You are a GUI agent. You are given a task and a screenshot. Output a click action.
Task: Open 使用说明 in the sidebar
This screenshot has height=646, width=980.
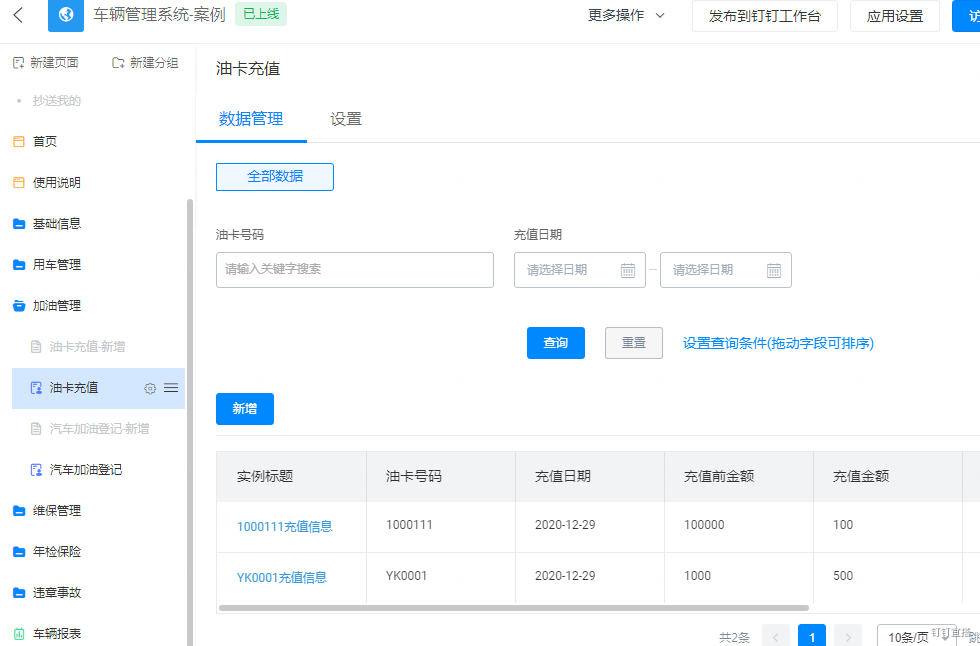pos(57,182)
